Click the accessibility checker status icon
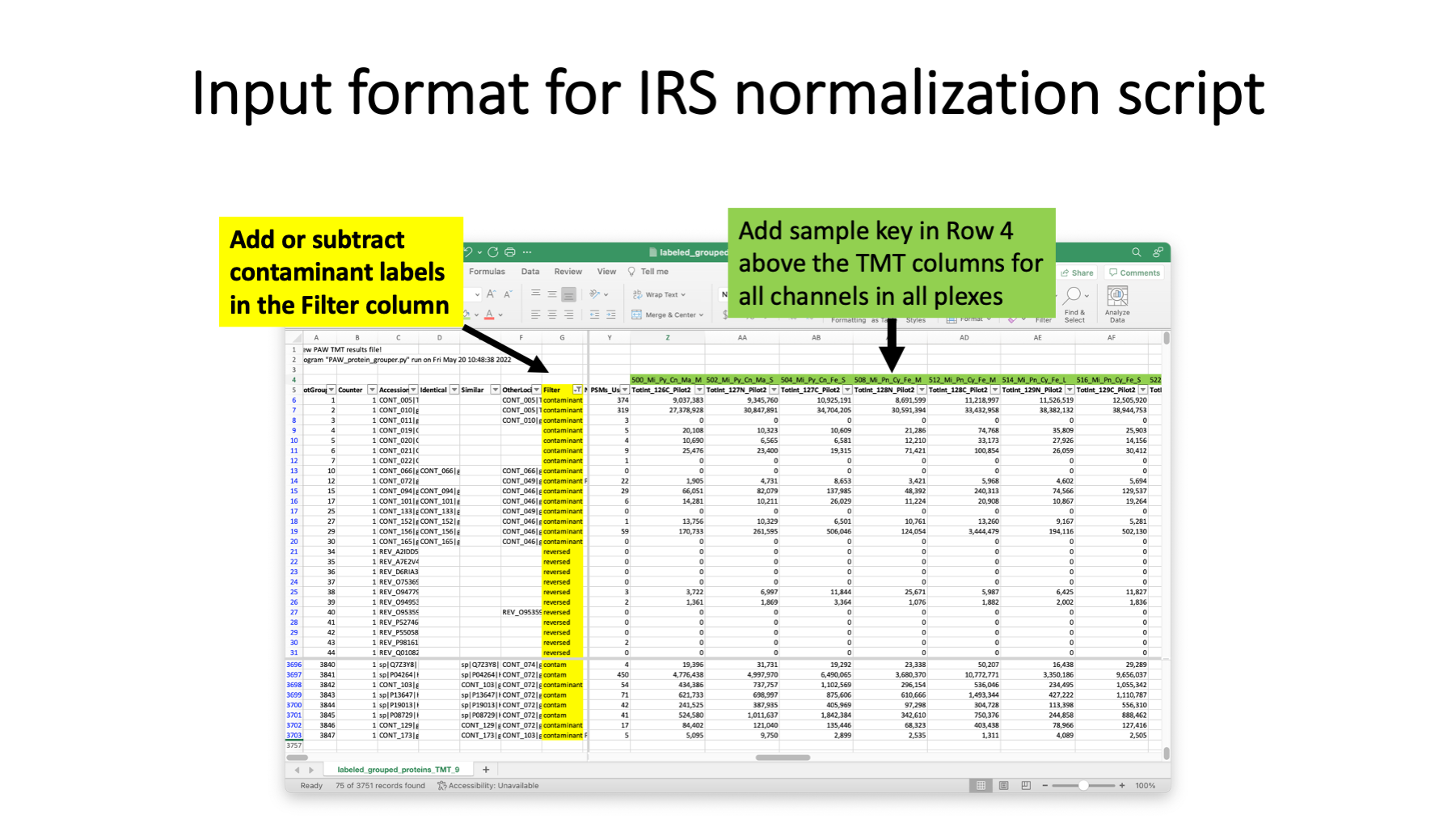The image size is (1456, 819). [x=441, y=786]
